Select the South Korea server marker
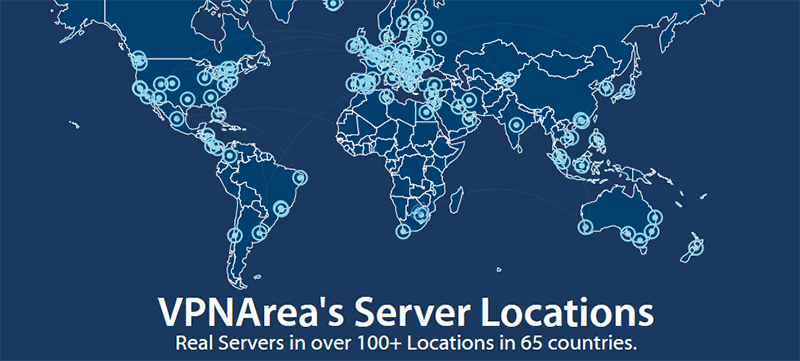 pos(606,88)
